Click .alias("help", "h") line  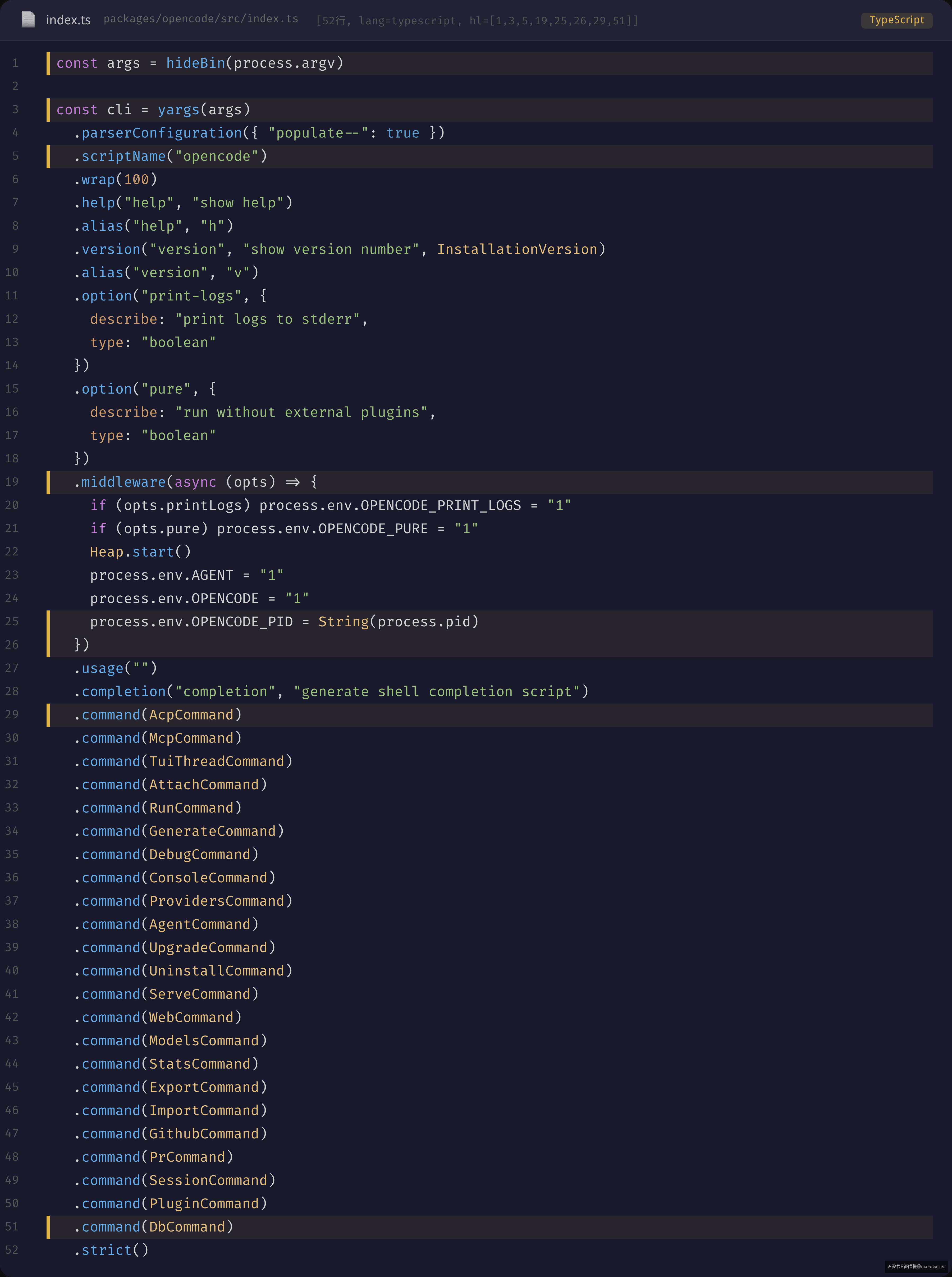(x=153, y=226)
